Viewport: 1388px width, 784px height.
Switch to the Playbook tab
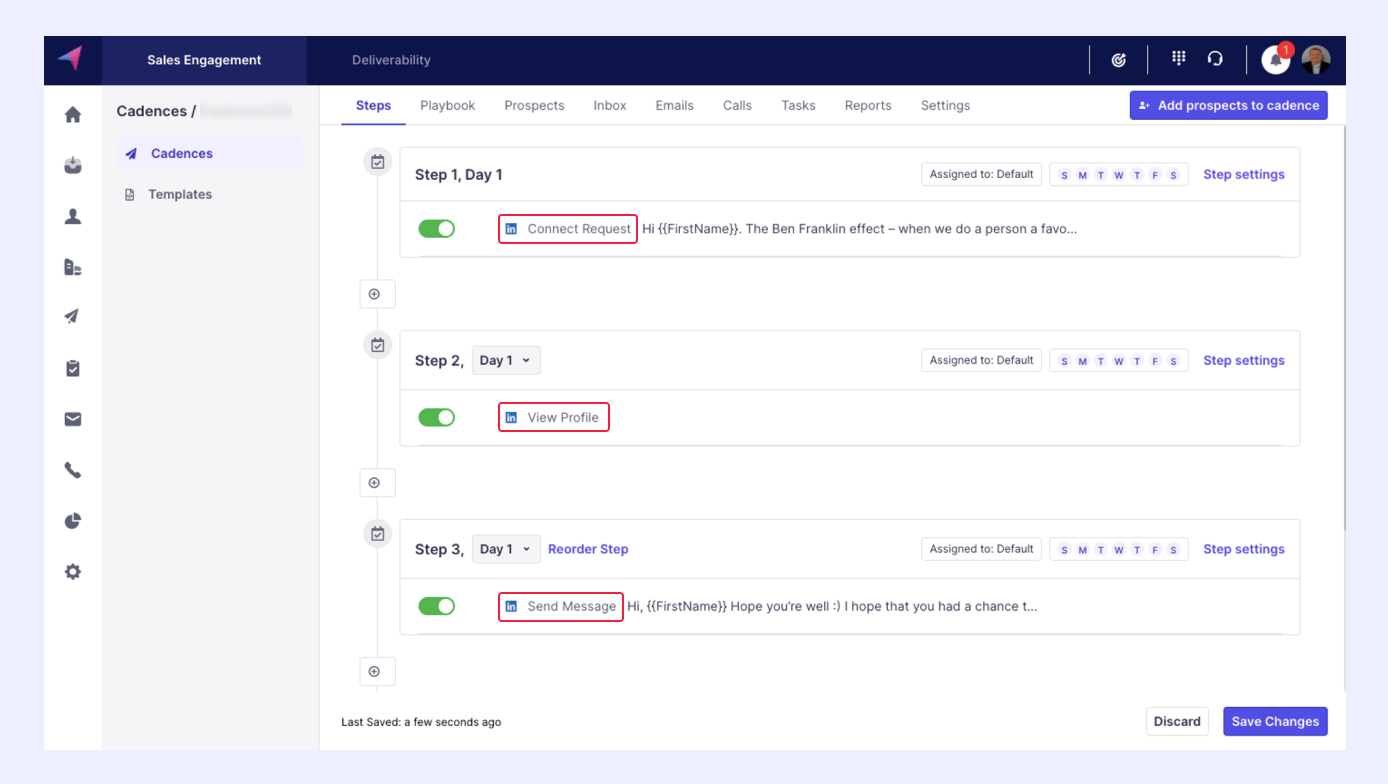coord(447,105)
